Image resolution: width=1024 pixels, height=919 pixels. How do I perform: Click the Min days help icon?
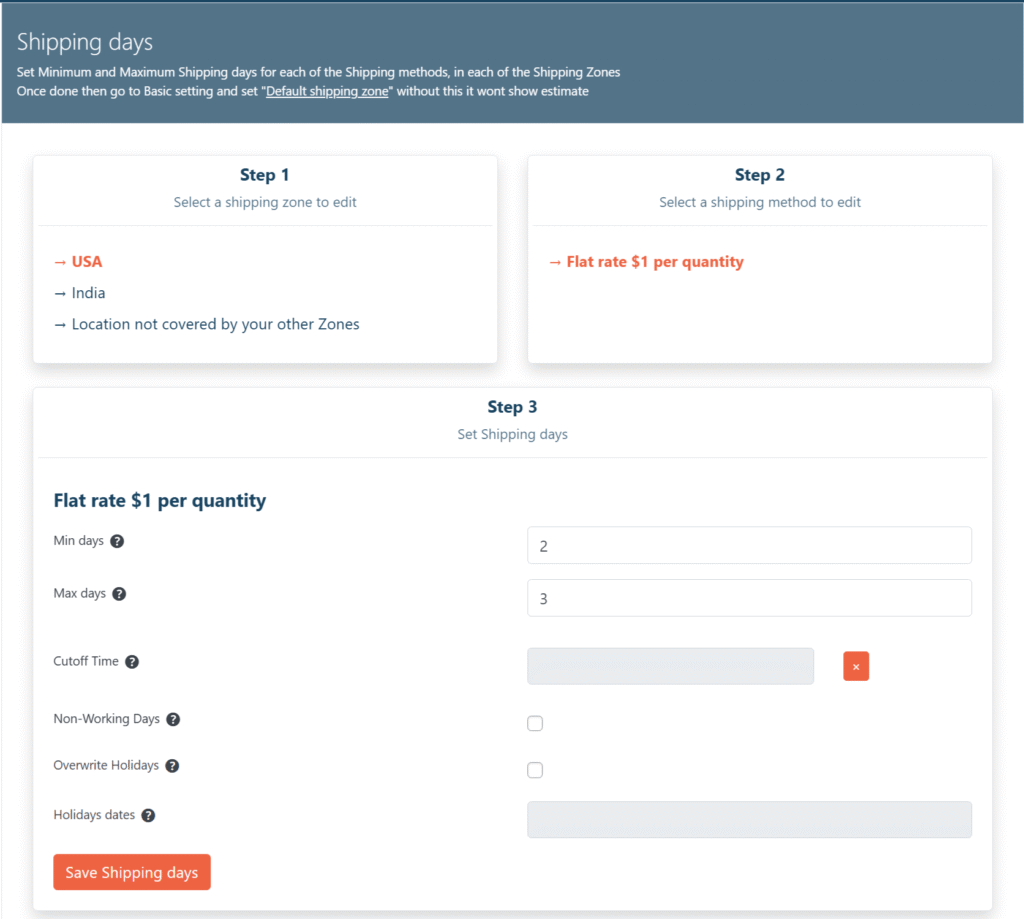click(x=117, y=541)
